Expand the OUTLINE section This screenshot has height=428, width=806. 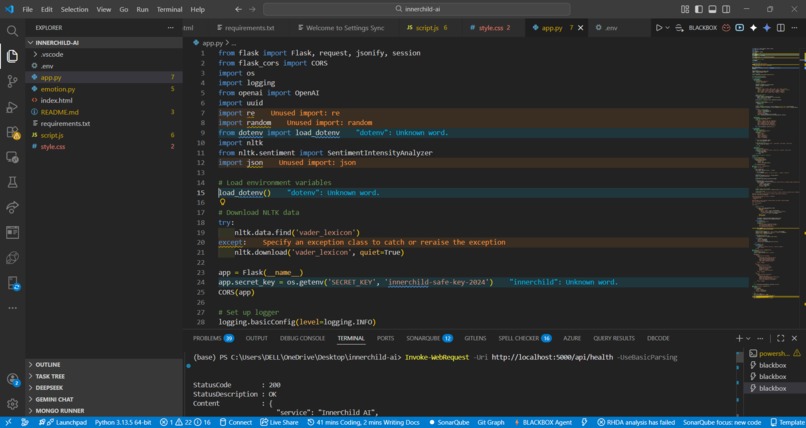pyautogui.click(x=48, y=365)
